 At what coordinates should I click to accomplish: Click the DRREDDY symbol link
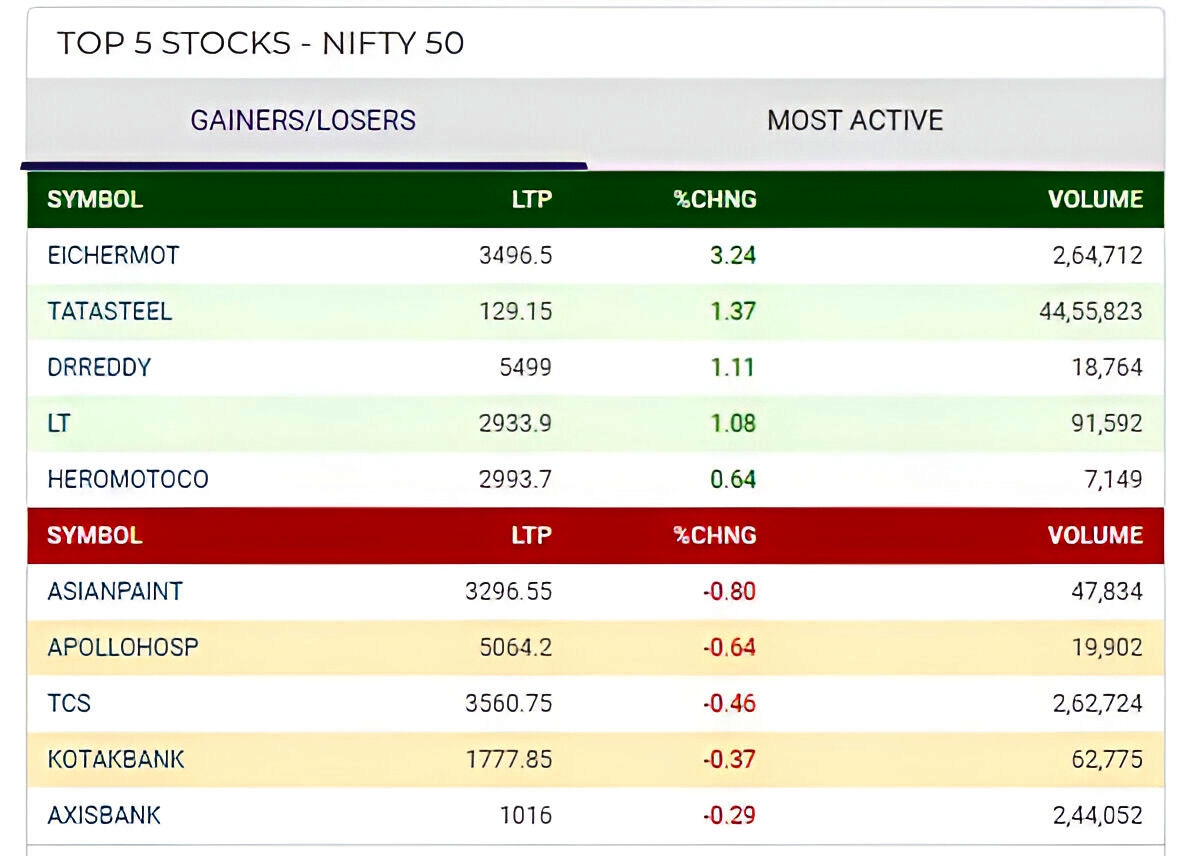[99, 367]
